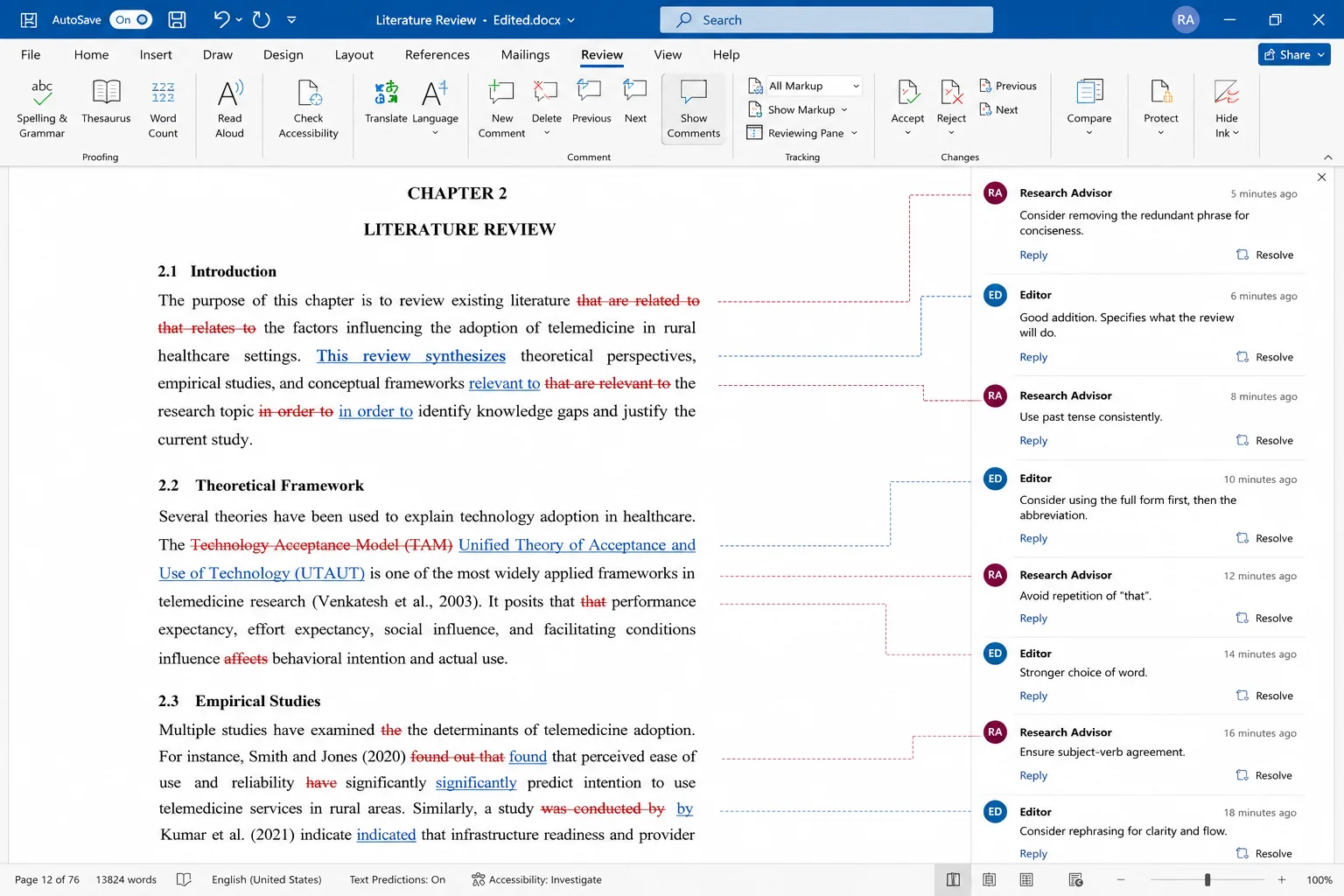Switch to the Insert tab
Image resolution: width=1344 pixels, height=896 pixels.
point(156,55)
